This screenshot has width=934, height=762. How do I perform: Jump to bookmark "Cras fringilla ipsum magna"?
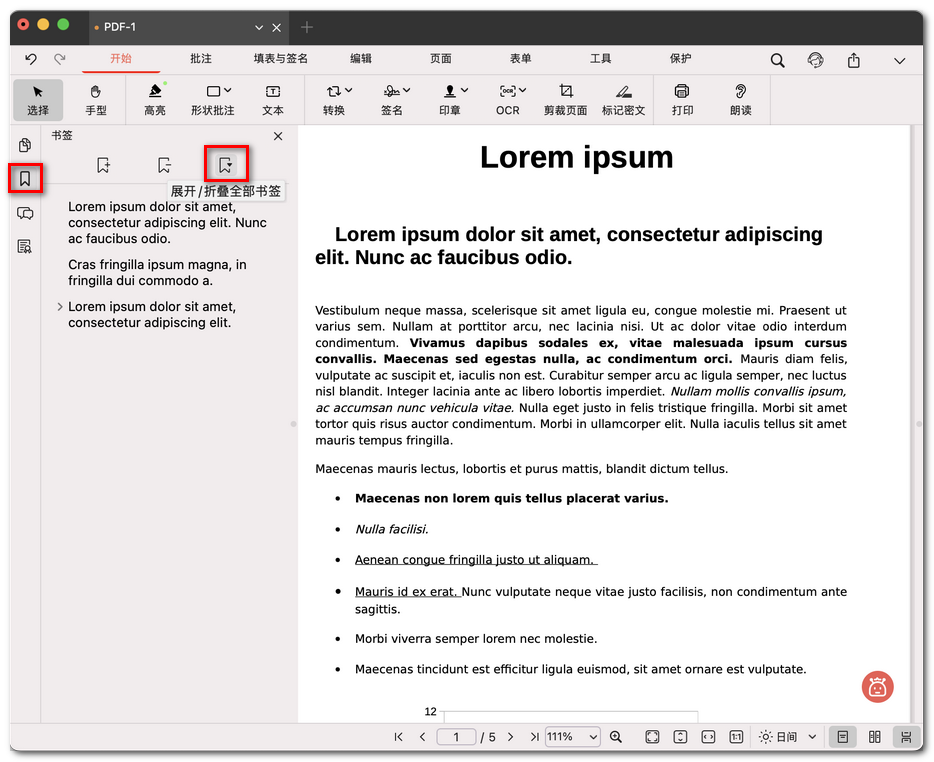pos(157,272)
